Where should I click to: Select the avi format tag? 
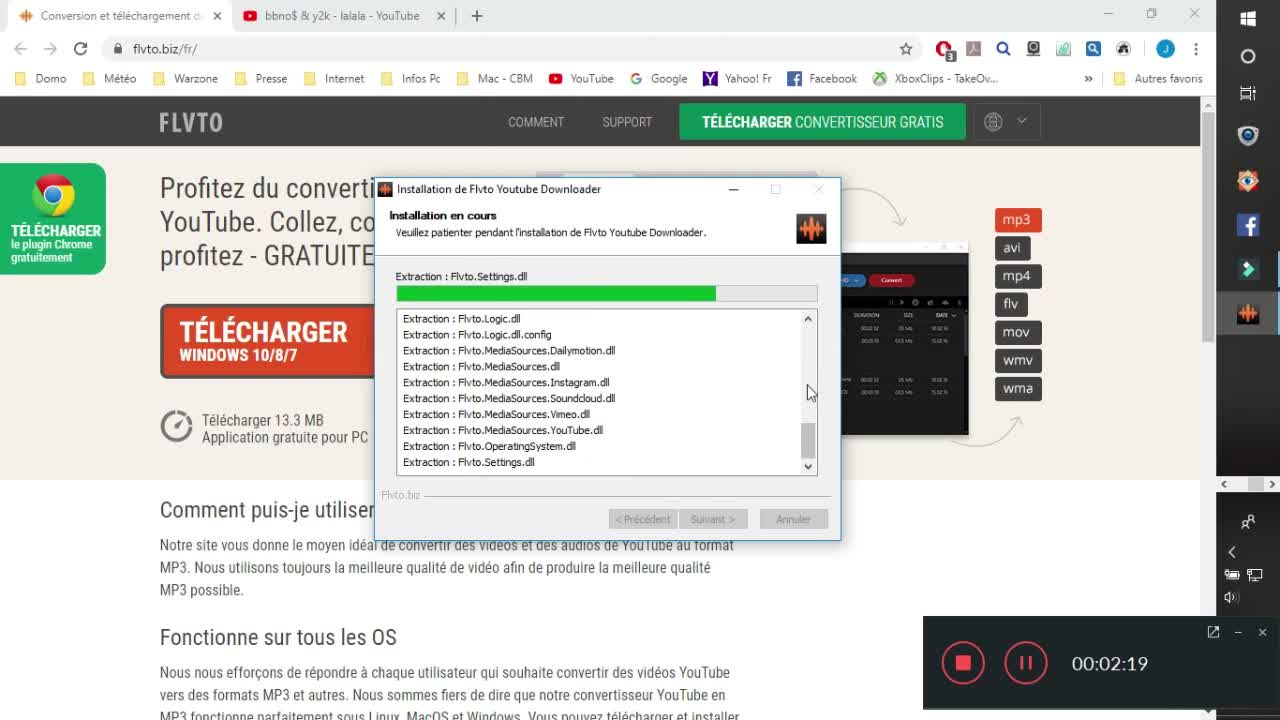point(1012,248)
